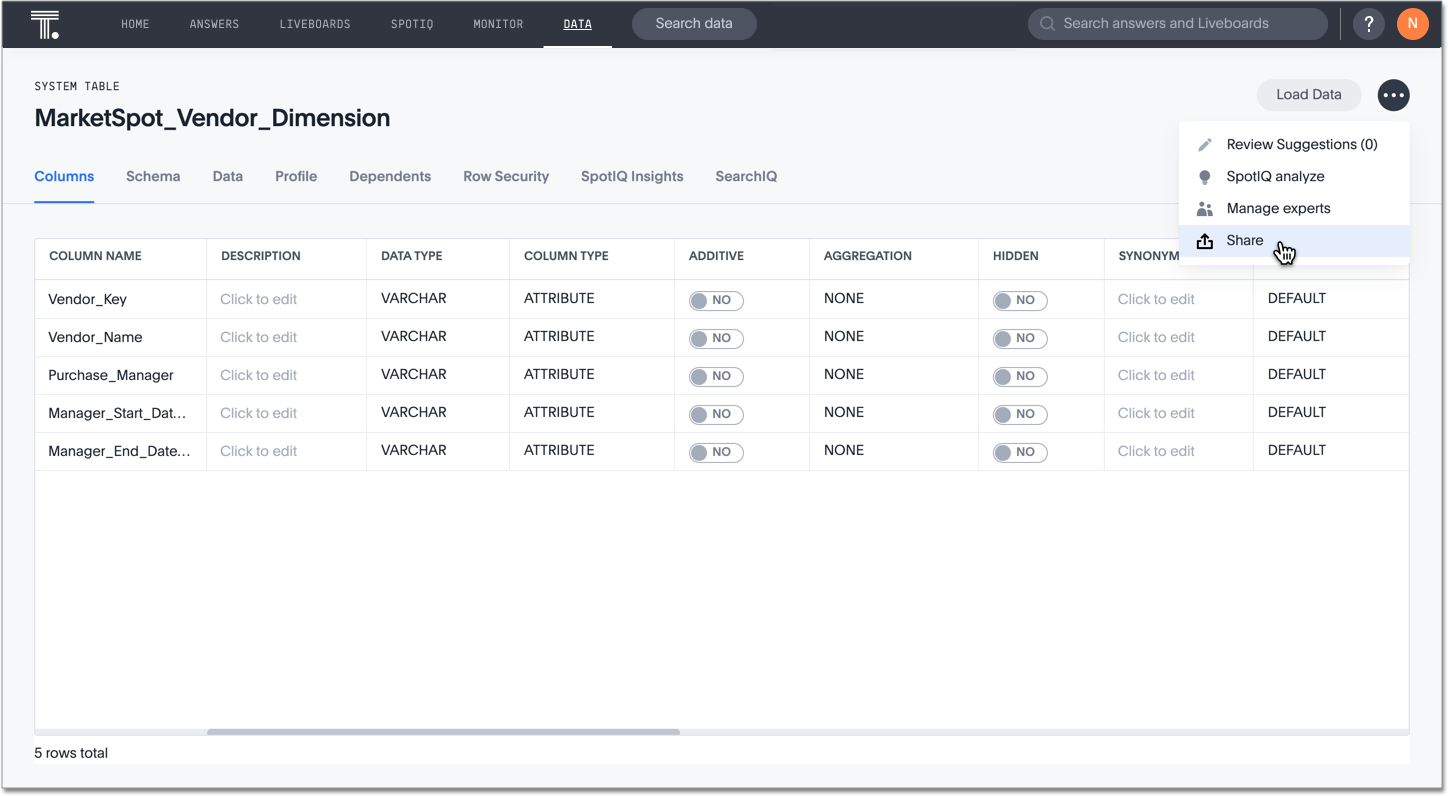Click the ThoughtSpot logo icon
Viewport: 1448px width, 796px height.
point(45,24)
